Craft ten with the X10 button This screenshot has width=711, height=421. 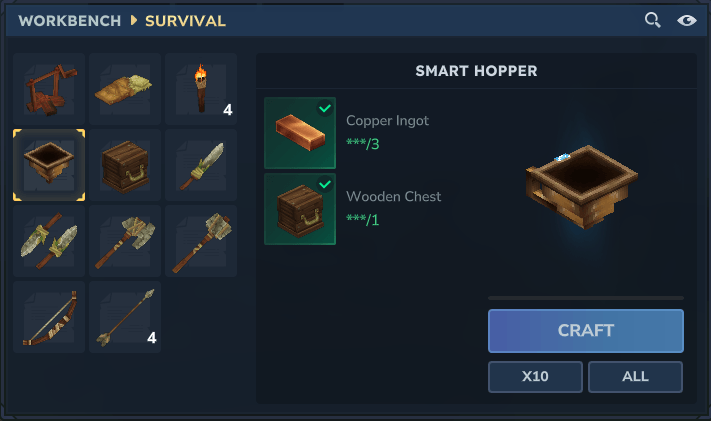click(535, 377)
